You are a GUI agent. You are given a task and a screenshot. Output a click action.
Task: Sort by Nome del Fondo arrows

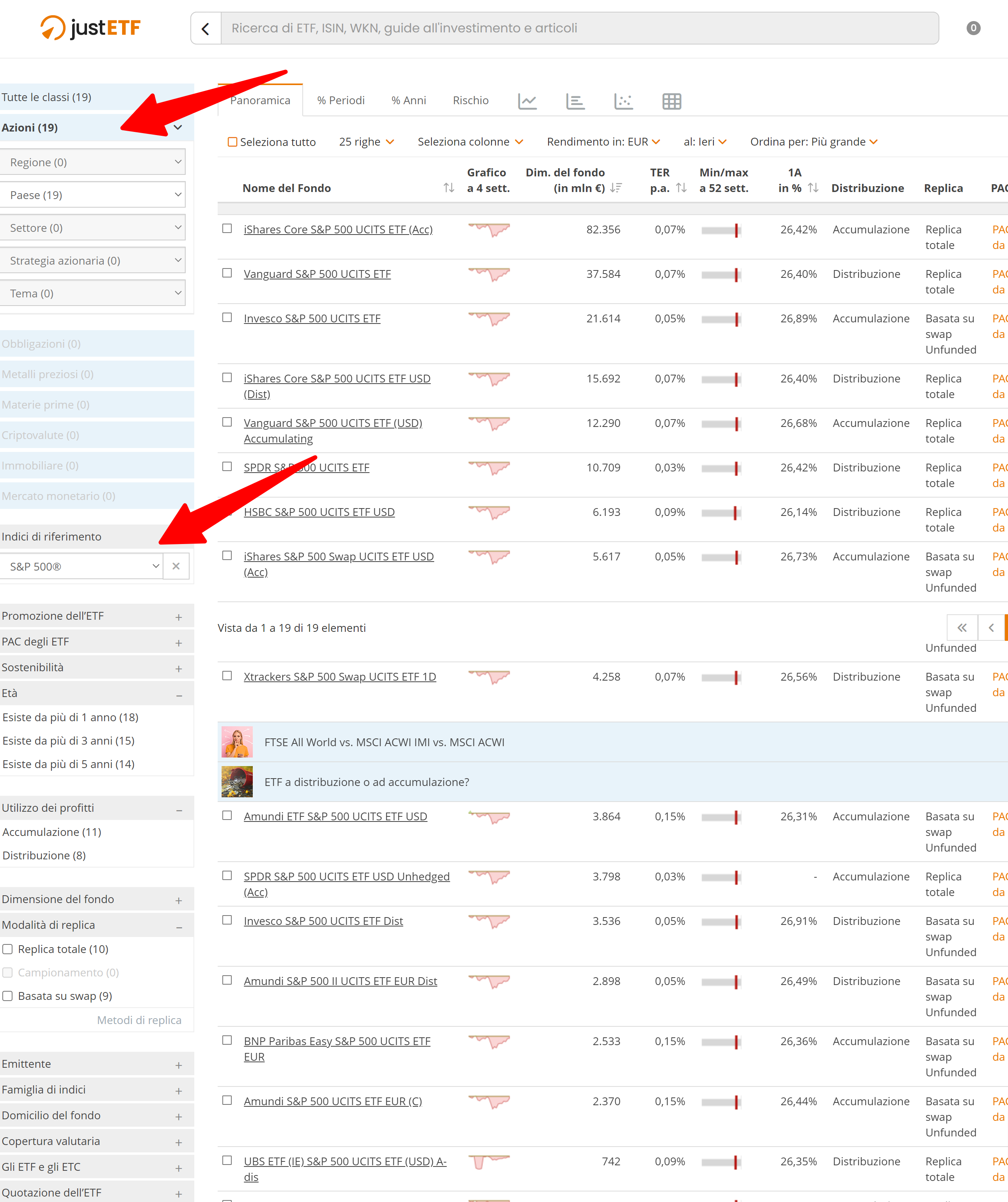(x=449, y=188)
